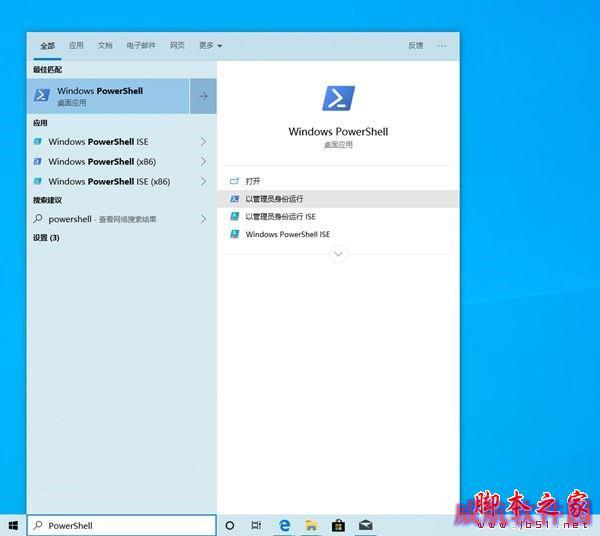Click the Windows PowerShell ISE result icon
The height and width of the screenshot is (536, 600).
point(38,142)
